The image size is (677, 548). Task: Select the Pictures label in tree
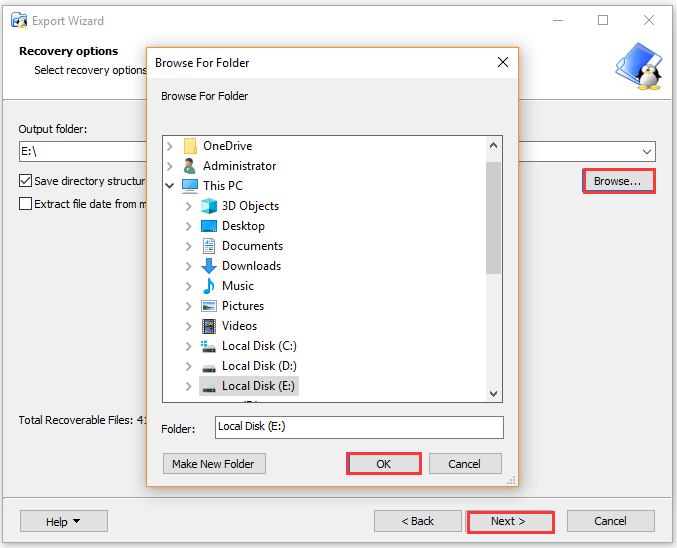(x=243, y=306)
